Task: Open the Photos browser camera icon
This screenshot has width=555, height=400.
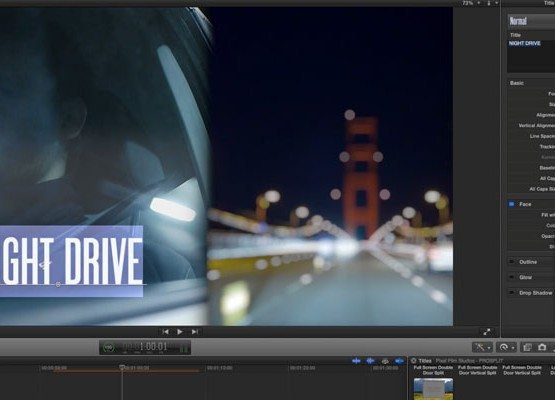Action: click(x=542, y=347)
